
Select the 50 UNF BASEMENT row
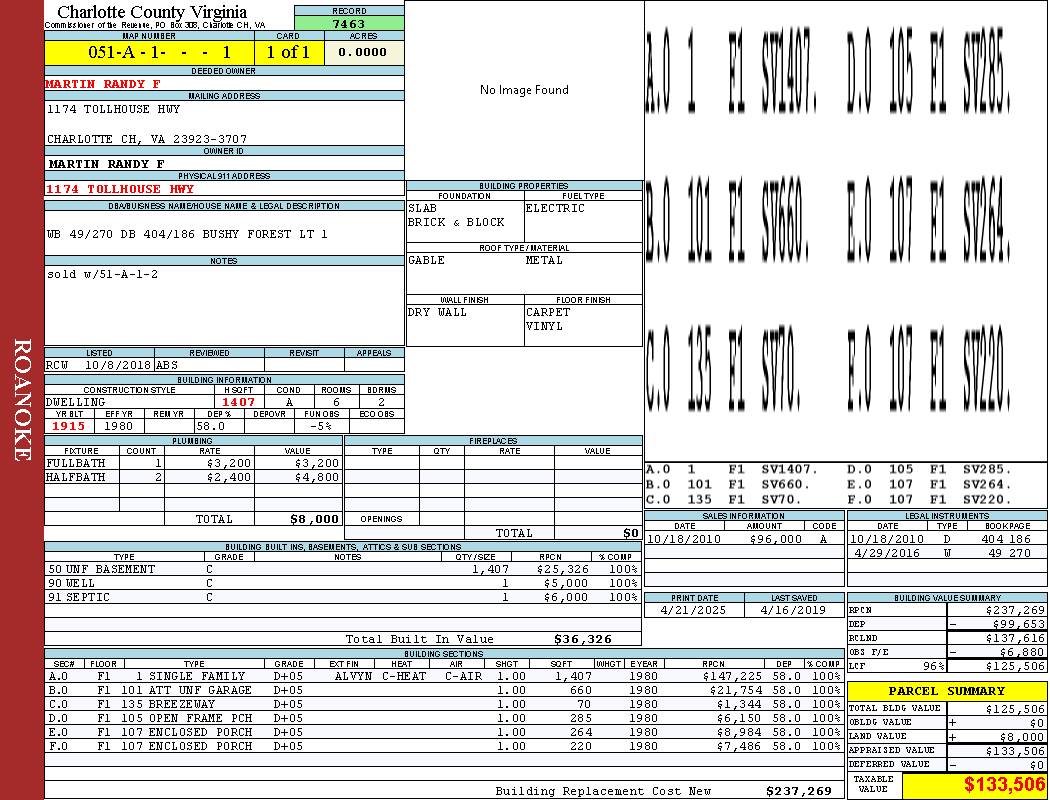pos(342,569)
